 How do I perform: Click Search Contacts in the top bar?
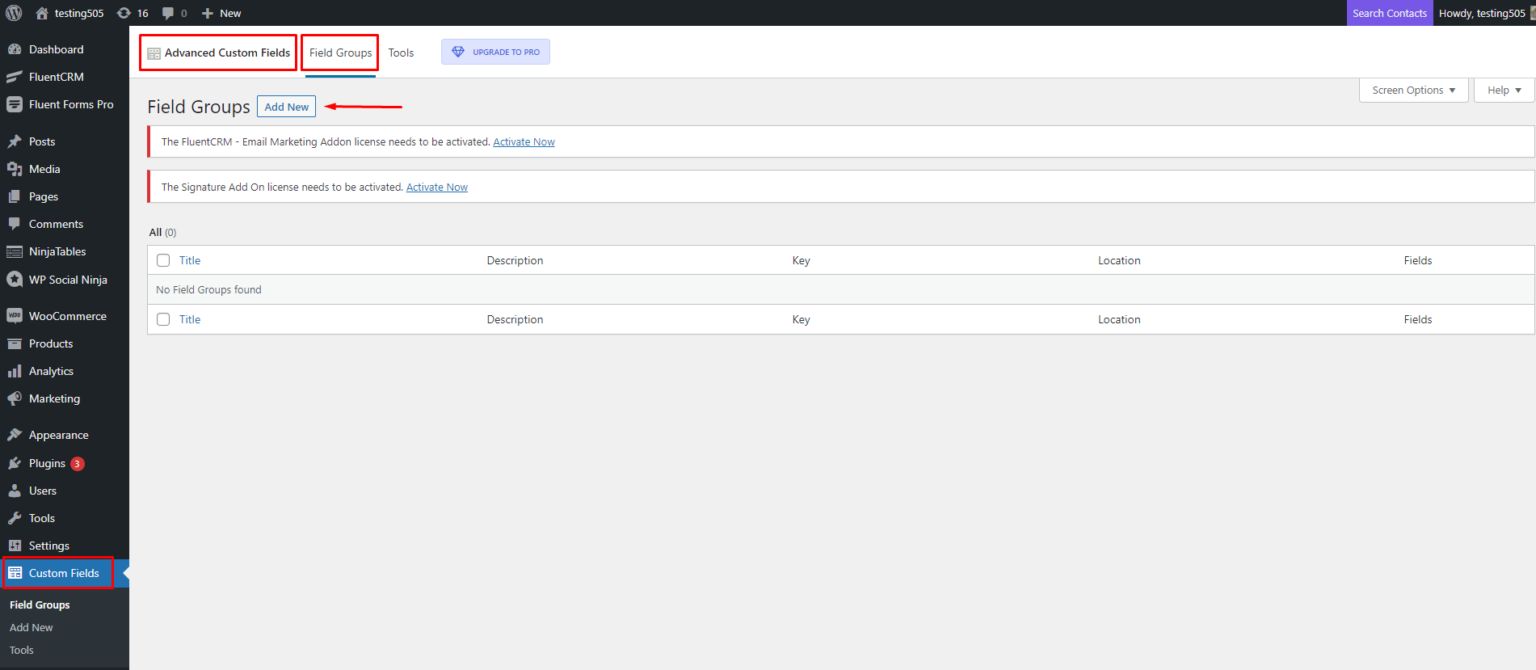tap(1389, 13)
